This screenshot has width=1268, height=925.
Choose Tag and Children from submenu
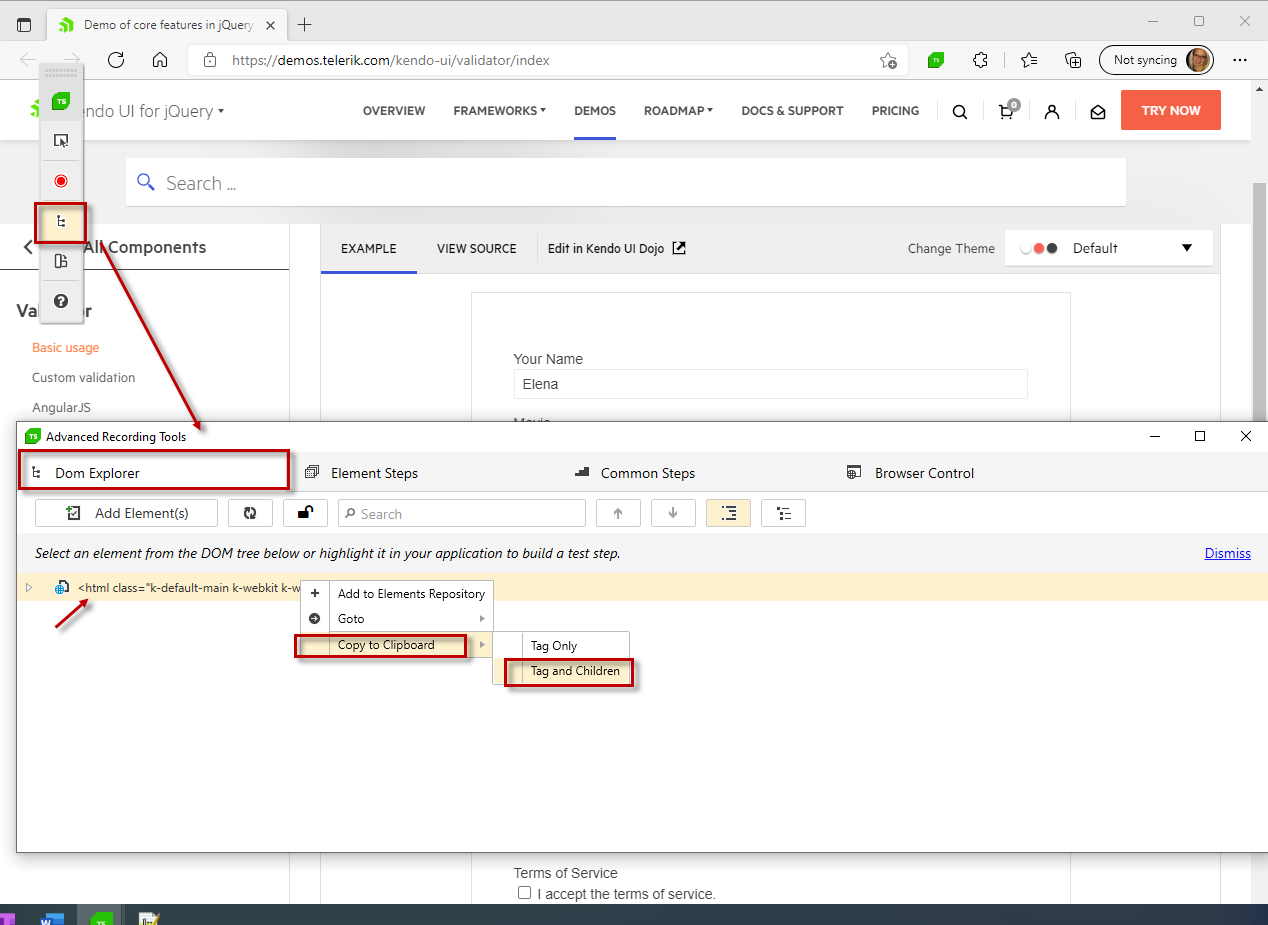click(575, 671)
